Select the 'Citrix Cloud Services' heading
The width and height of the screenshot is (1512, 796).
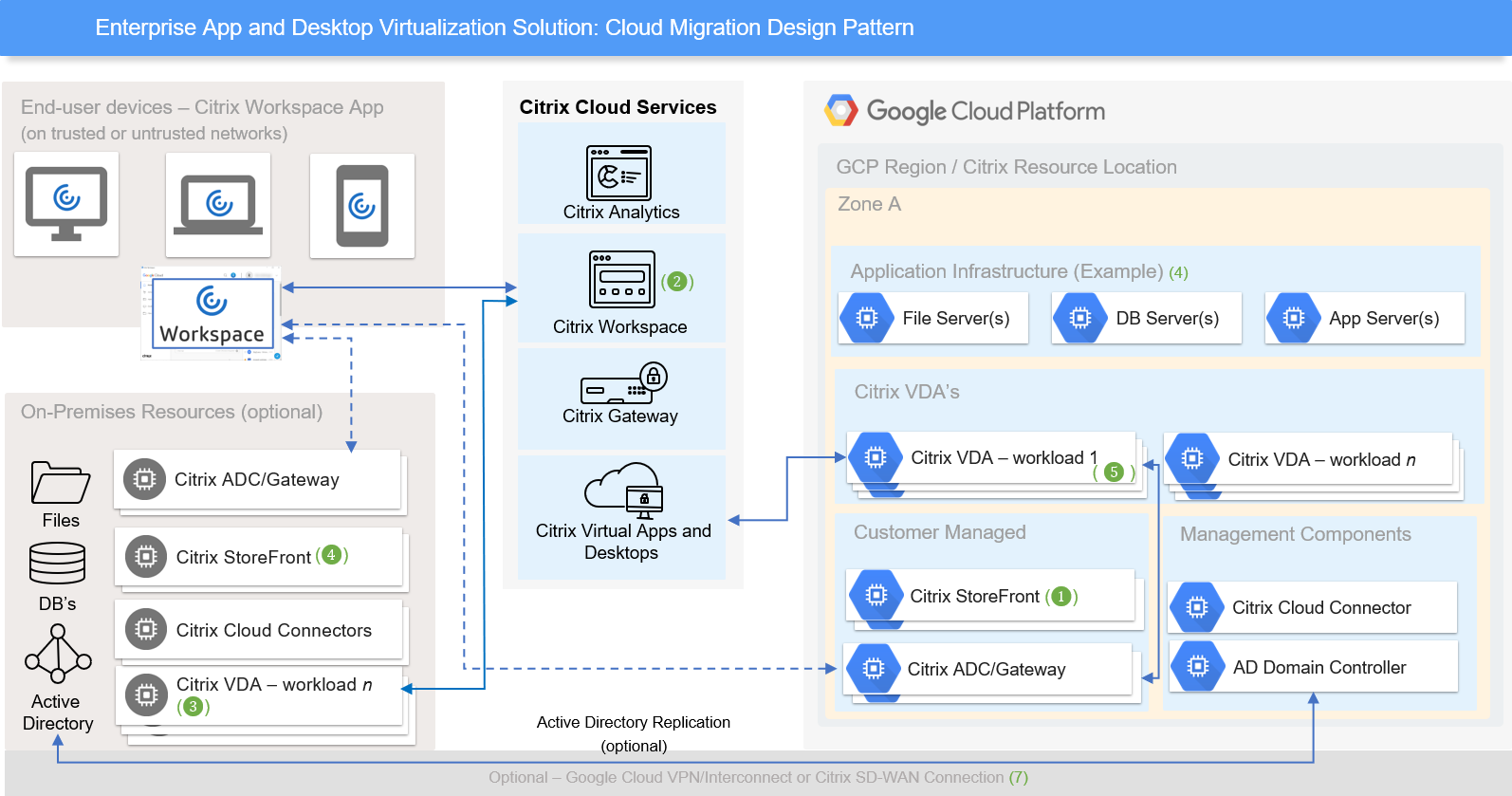tap(618, 107)
